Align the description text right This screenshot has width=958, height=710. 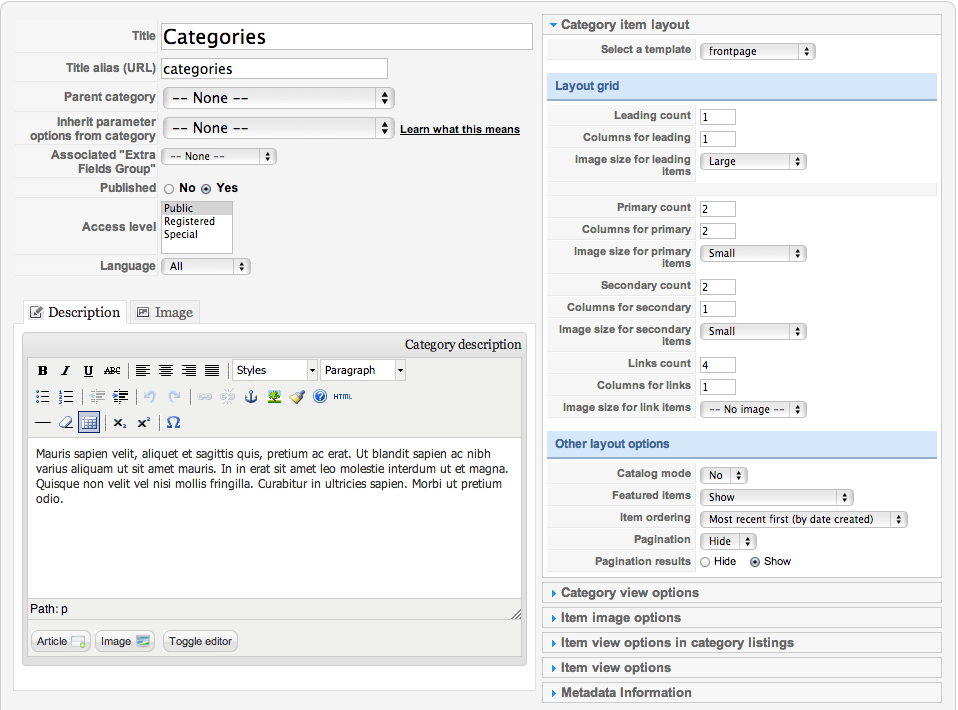[x=189, y=370]
